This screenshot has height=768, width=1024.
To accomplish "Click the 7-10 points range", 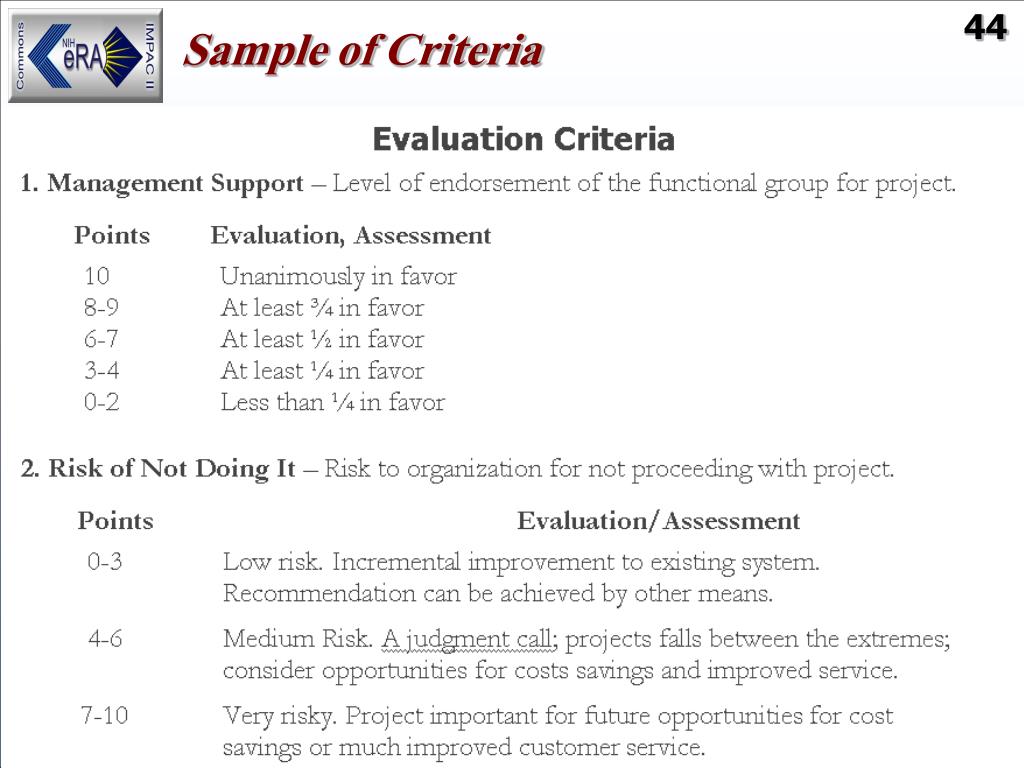I will (104, 716).
